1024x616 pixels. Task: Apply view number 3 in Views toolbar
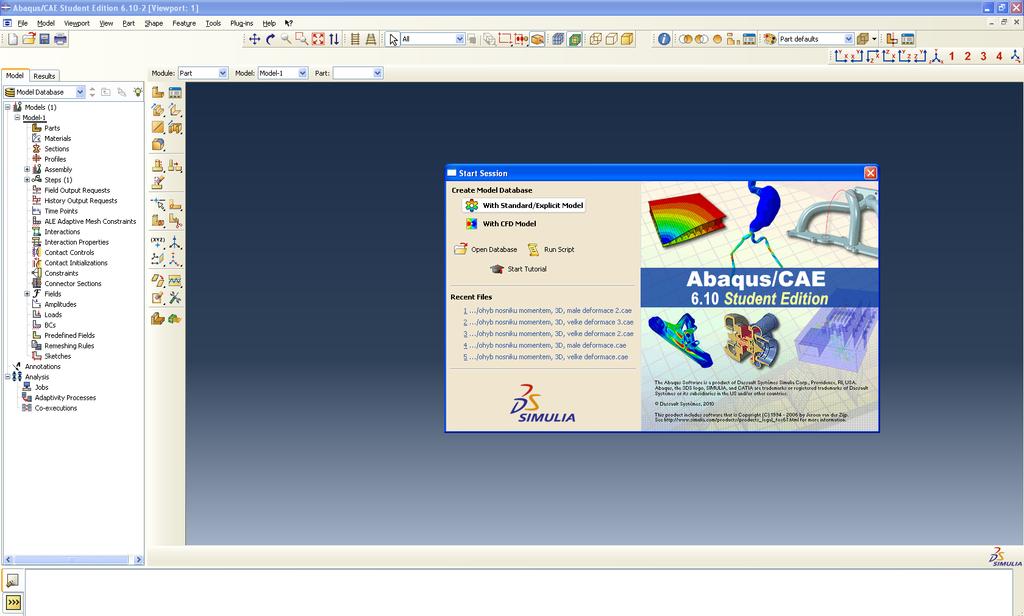[984, 56]
